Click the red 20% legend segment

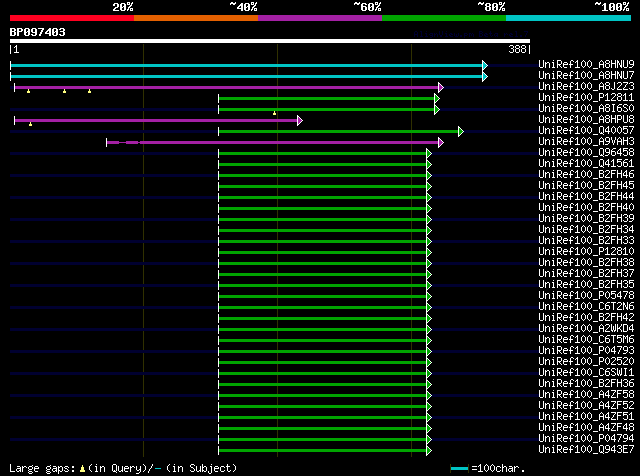[72, 18]
